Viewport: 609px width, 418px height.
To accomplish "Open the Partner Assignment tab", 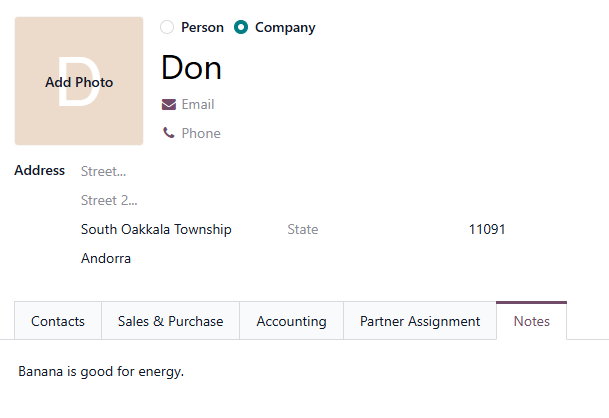I will pyautogui.click(x=420, y=321).
